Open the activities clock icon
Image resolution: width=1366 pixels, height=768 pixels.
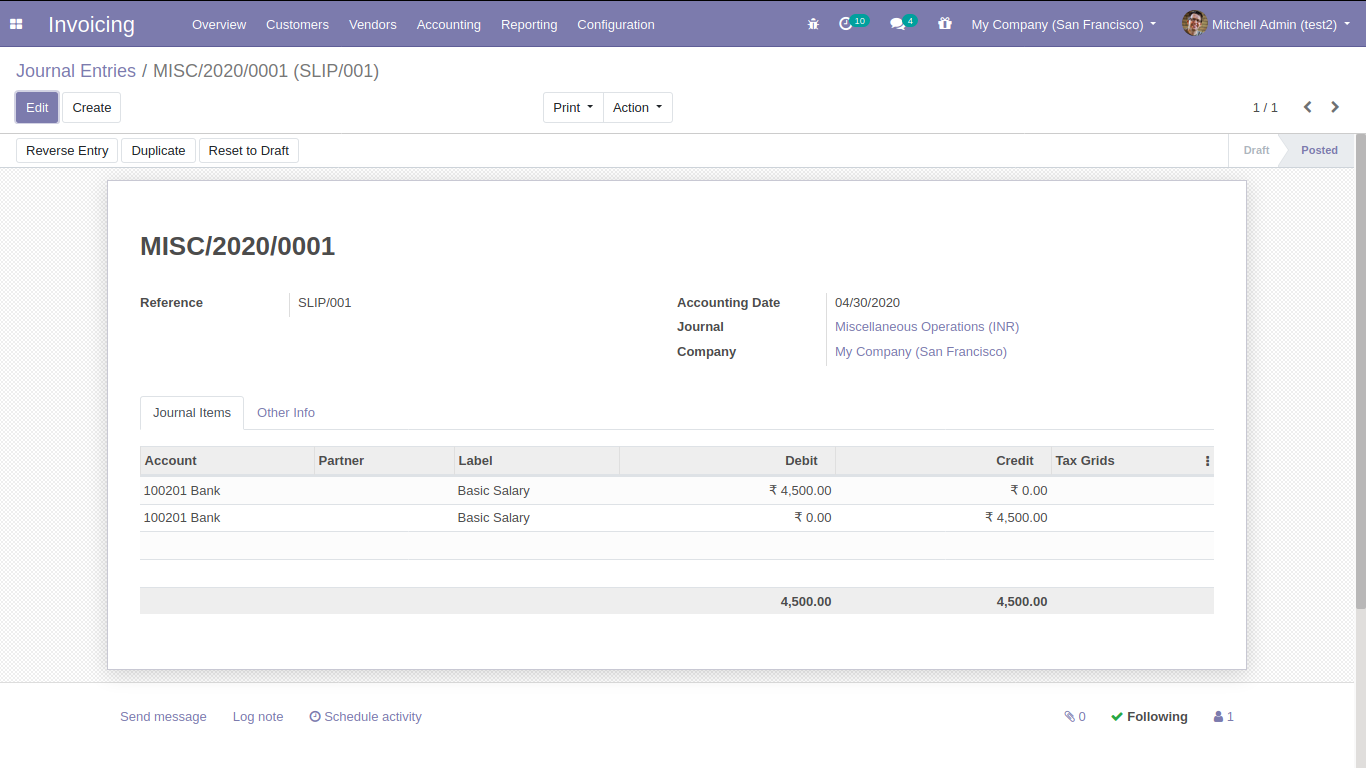click(846, 24)
